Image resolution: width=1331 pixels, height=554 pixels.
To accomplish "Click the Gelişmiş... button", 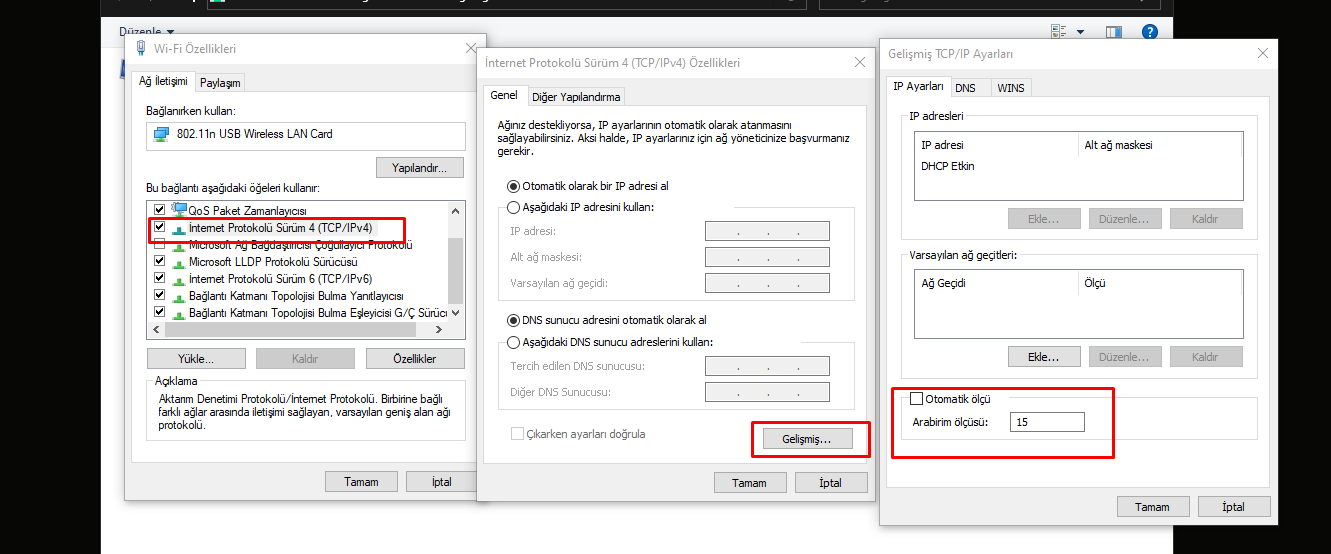I will click(x=808, y=439).
